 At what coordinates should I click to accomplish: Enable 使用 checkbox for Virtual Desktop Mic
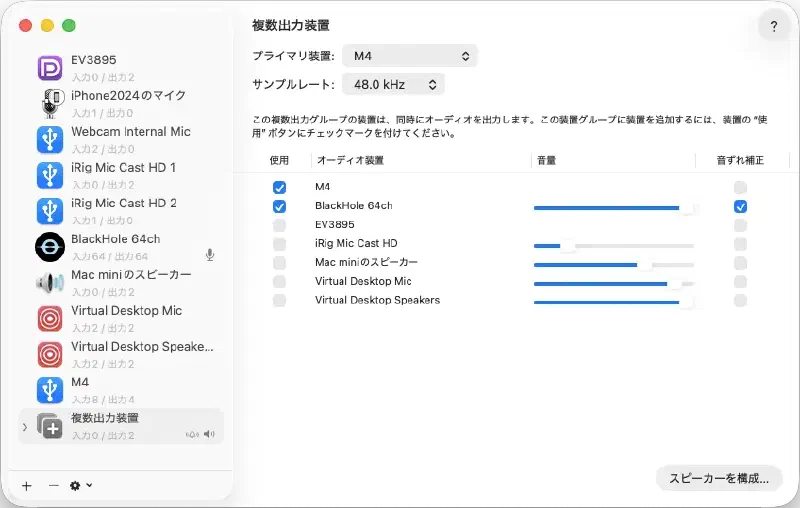[x=279, y=282]
